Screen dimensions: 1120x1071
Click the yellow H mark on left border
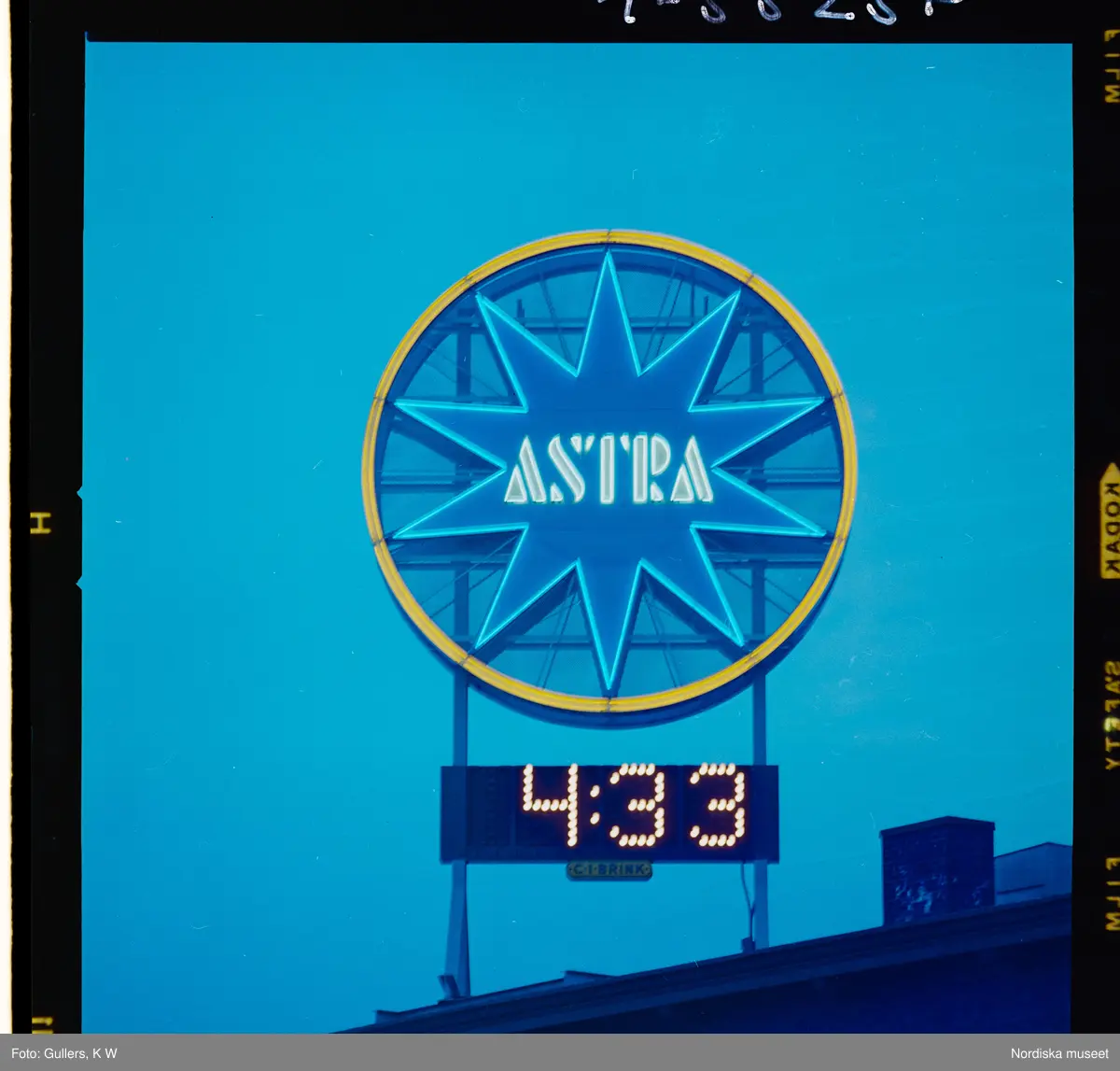40,523
